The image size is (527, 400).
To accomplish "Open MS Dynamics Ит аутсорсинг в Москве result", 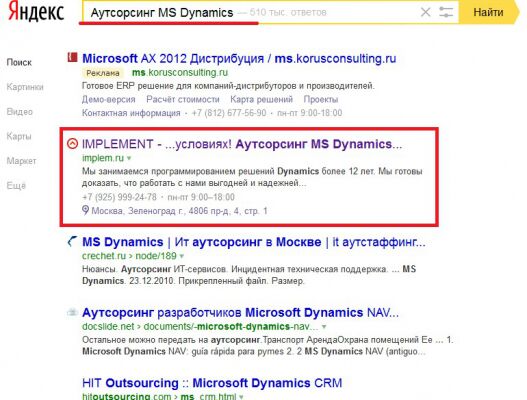I will pyautogui.click(x=254, y=242).
